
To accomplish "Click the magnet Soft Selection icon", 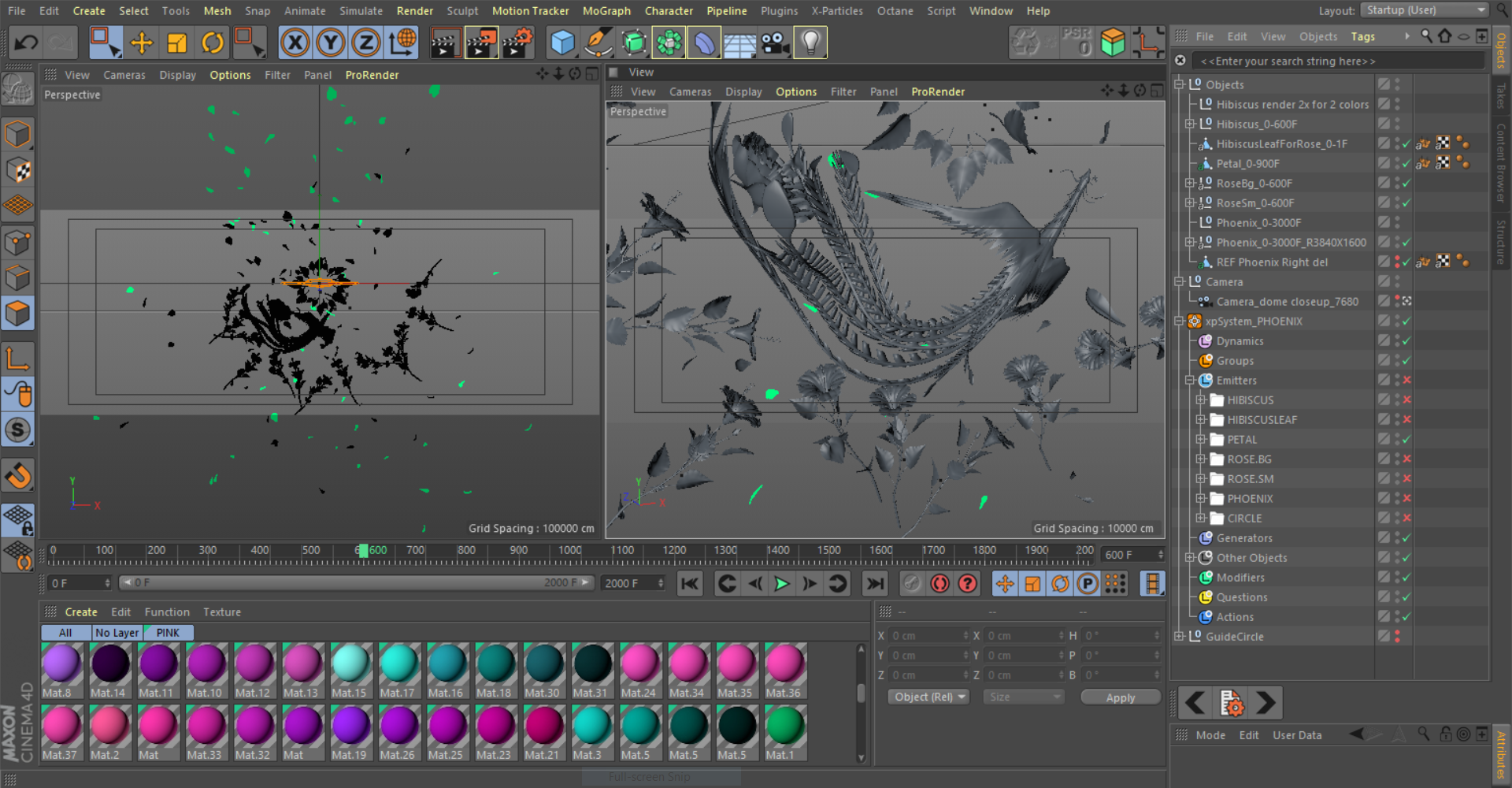I will (x=17, y=475).
